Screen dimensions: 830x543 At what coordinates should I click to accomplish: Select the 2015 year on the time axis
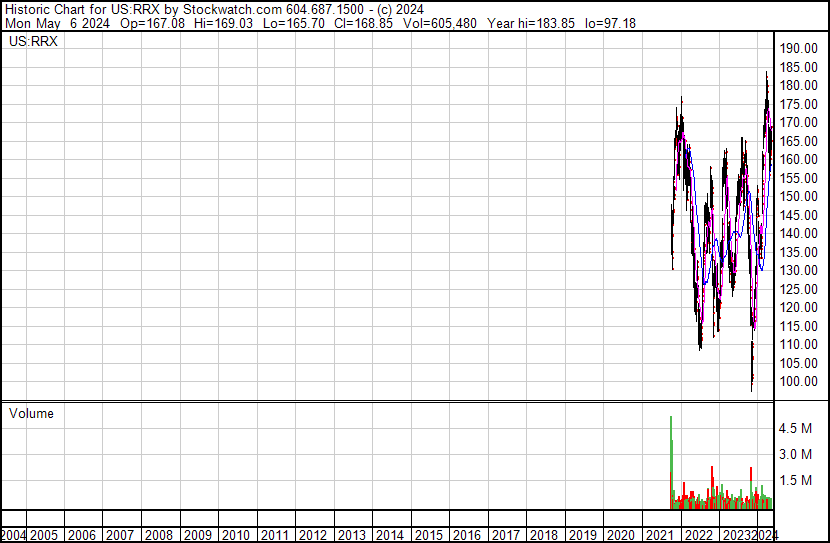tap(428, 535)
